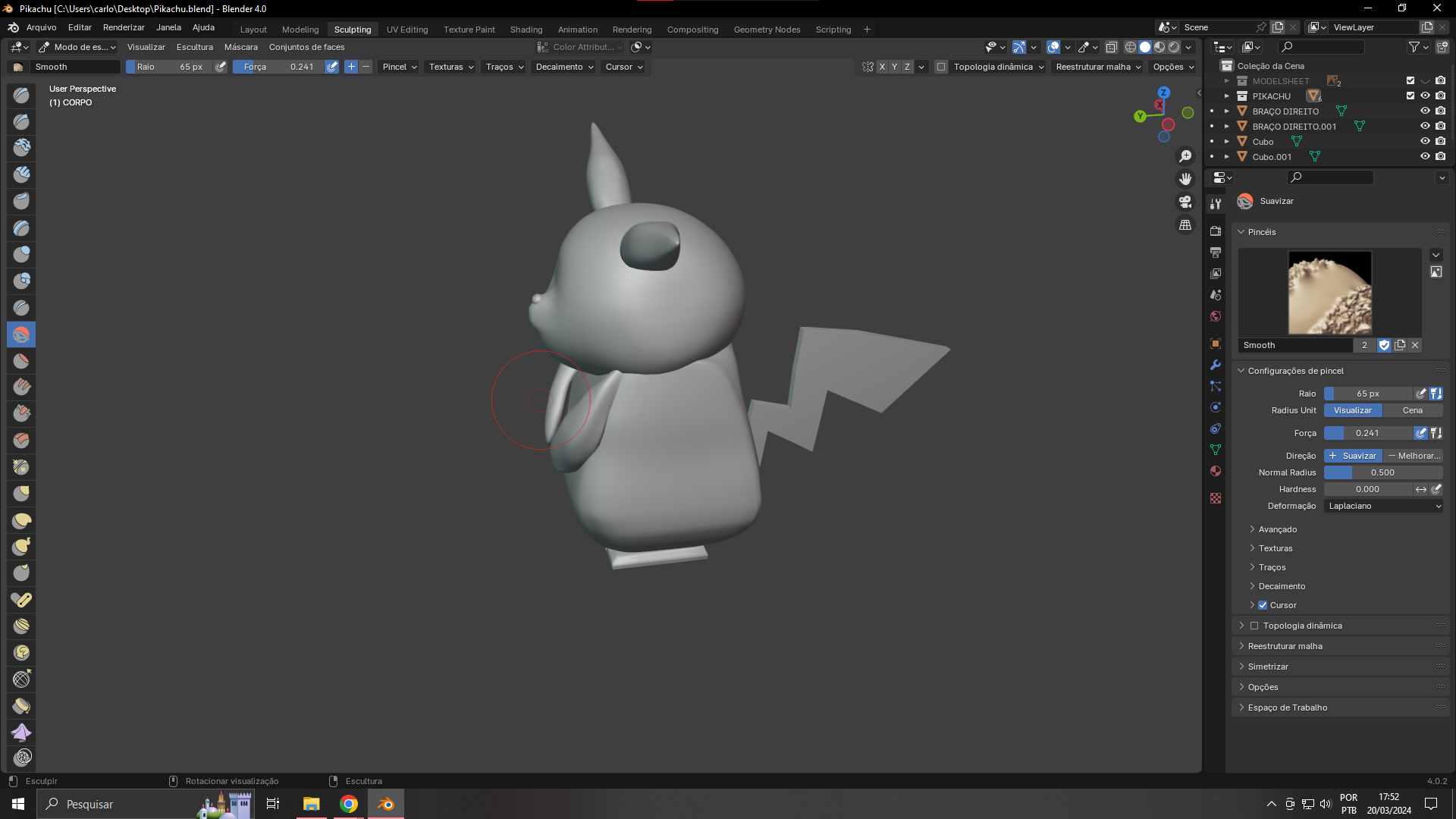The height and width of the screenshot is (819, 1456).
Task: Click the zoom magnifier viewport icon
Action: (x=1185, y=156)
